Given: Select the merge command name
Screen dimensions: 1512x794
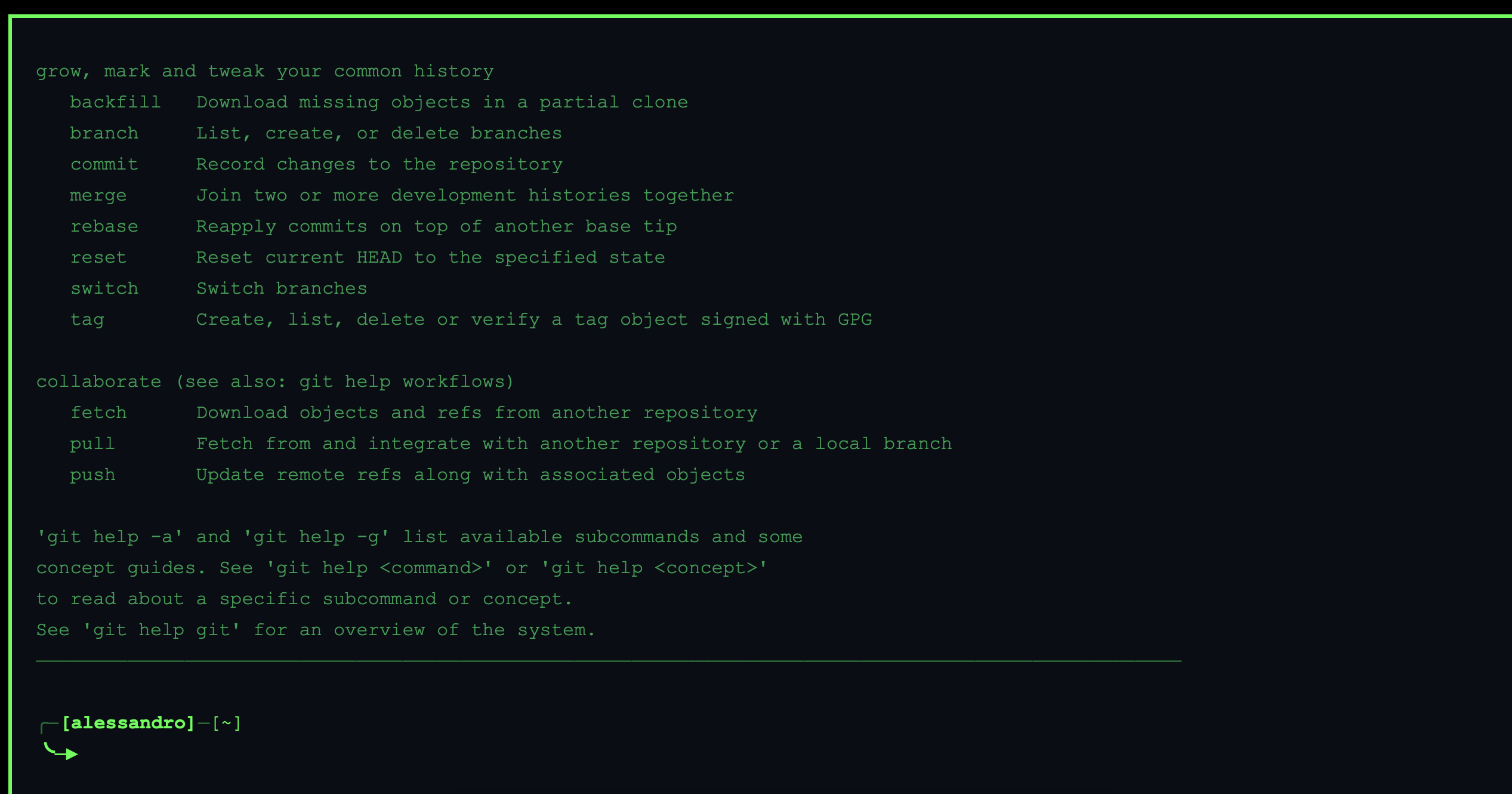Looking at the screenshot, I should [98, 195].
